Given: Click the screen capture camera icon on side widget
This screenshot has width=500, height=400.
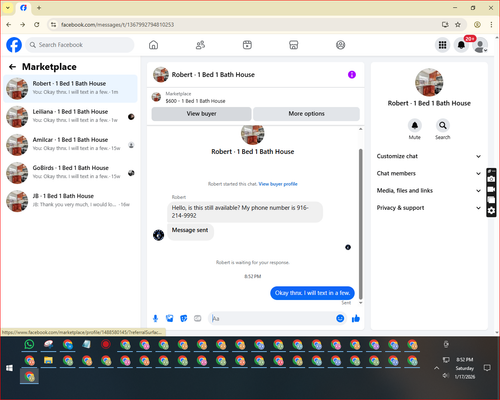Looking at the screenshot, I should coord(491,179).
